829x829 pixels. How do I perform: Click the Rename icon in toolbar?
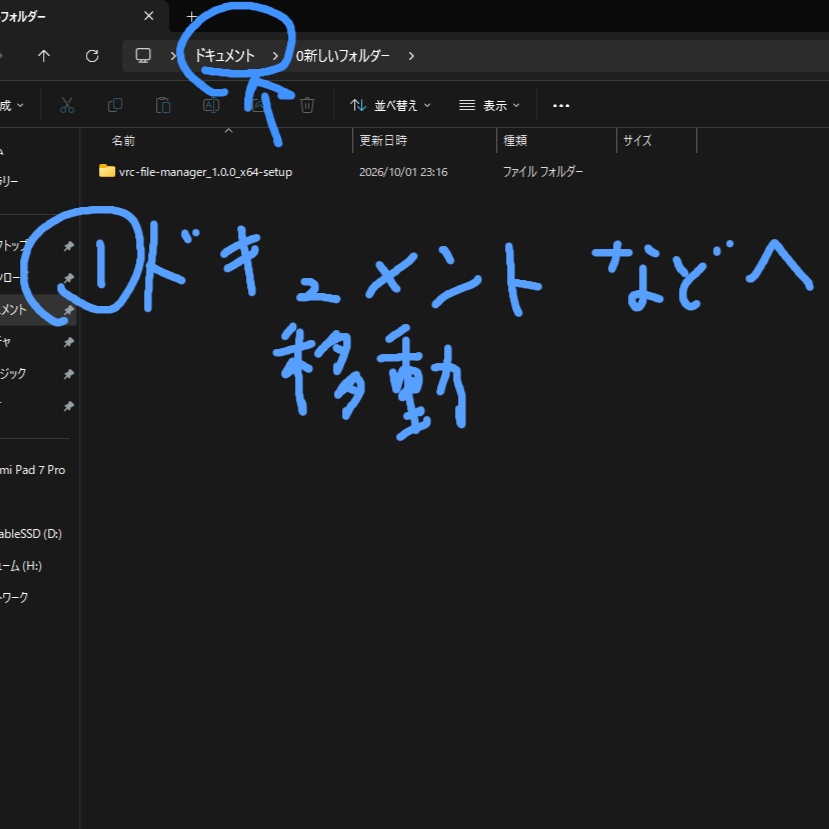pyautogui.click(x=211, y=105)
